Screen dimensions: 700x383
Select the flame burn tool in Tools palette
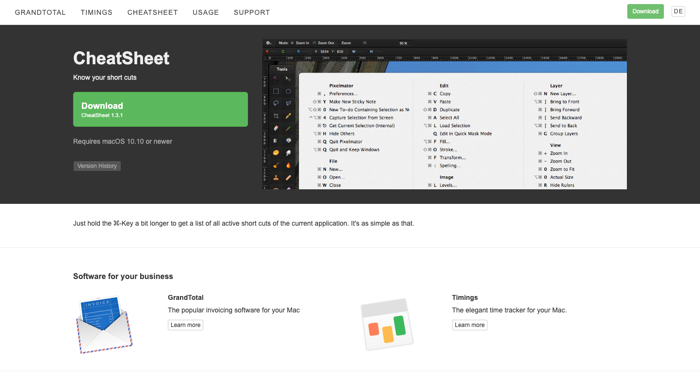tap(288, 165)
